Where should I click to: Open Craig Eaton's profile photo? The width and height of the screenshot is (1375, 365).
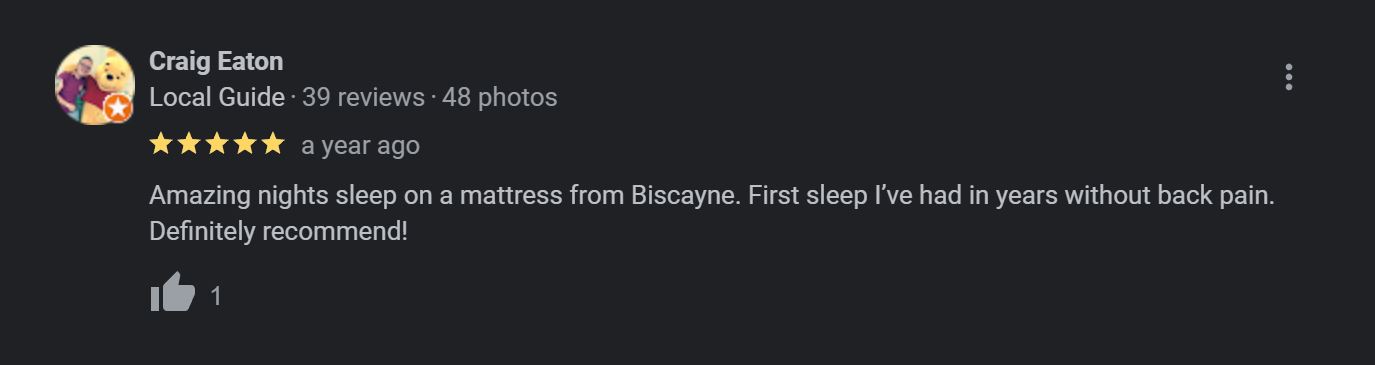coord(94,84)
